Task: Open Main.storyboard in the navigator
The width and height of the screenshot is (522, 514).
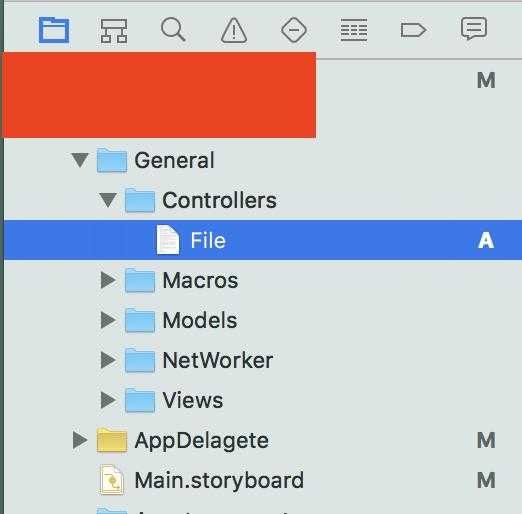Action: [x=219, y=480]
